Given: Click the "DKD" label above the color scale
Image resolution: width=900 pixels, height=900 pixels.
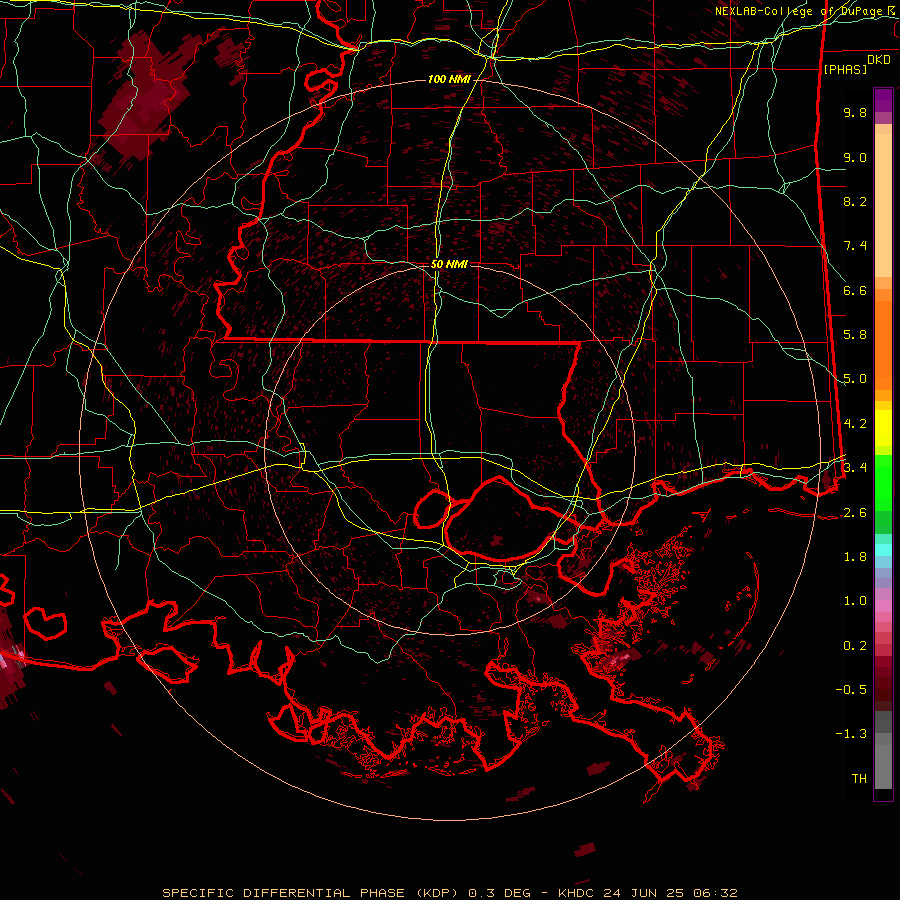Looking at the screenshot, I should [879, 60].
